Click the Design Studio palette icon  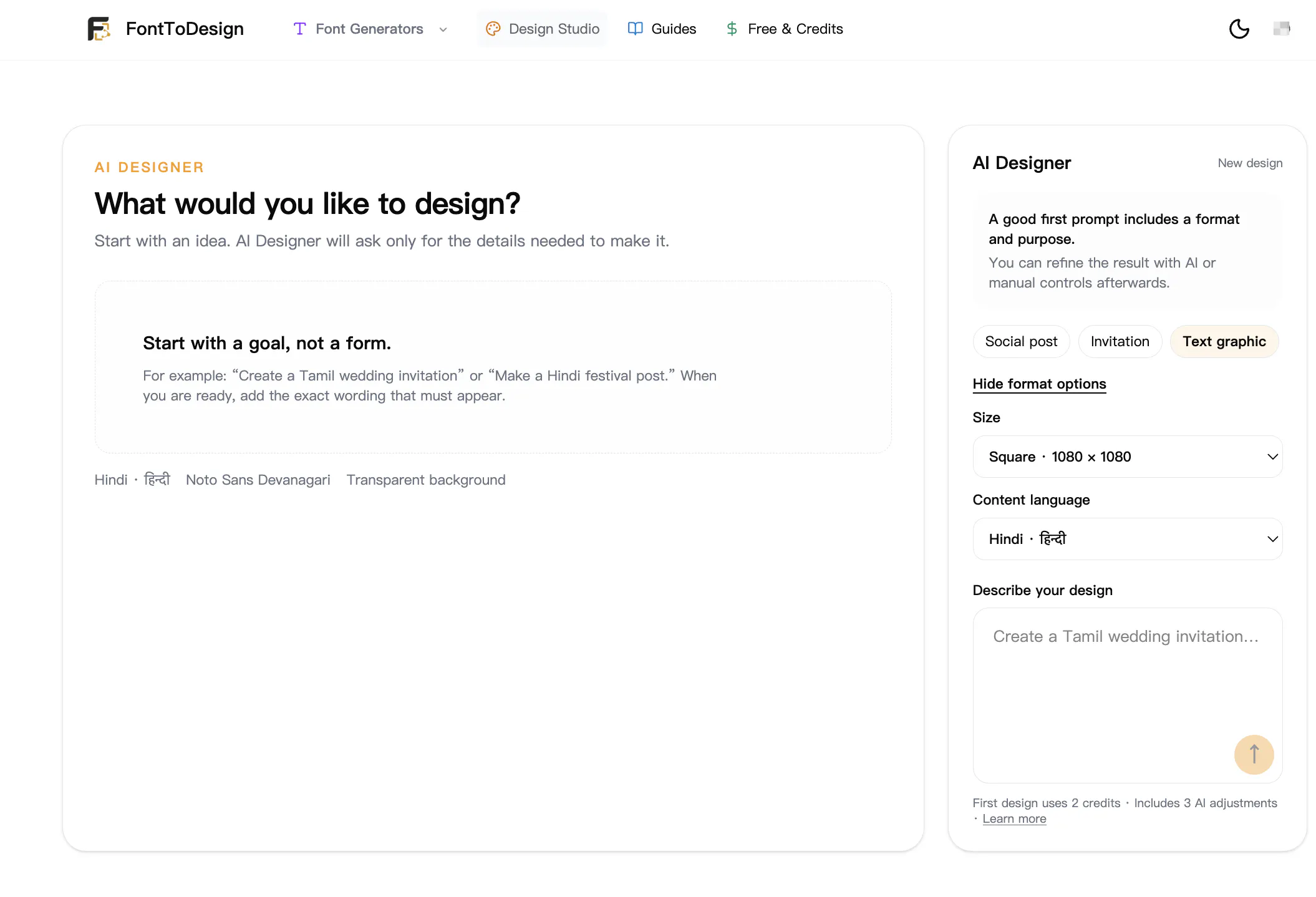pyautogui.click(x=493, y=29)
